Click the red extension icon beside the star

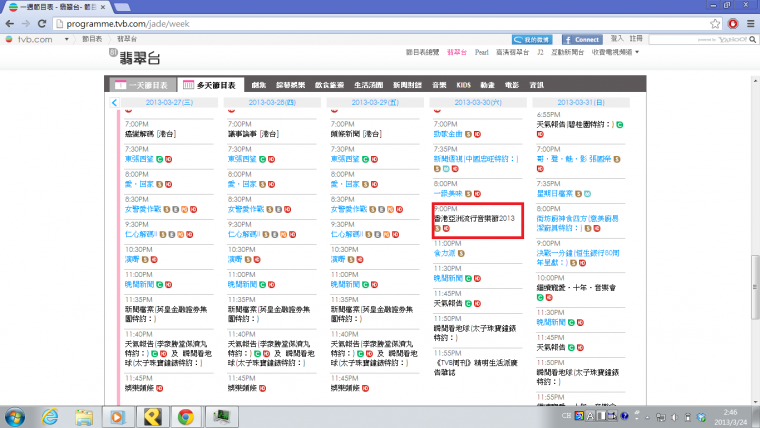(733, 24)
